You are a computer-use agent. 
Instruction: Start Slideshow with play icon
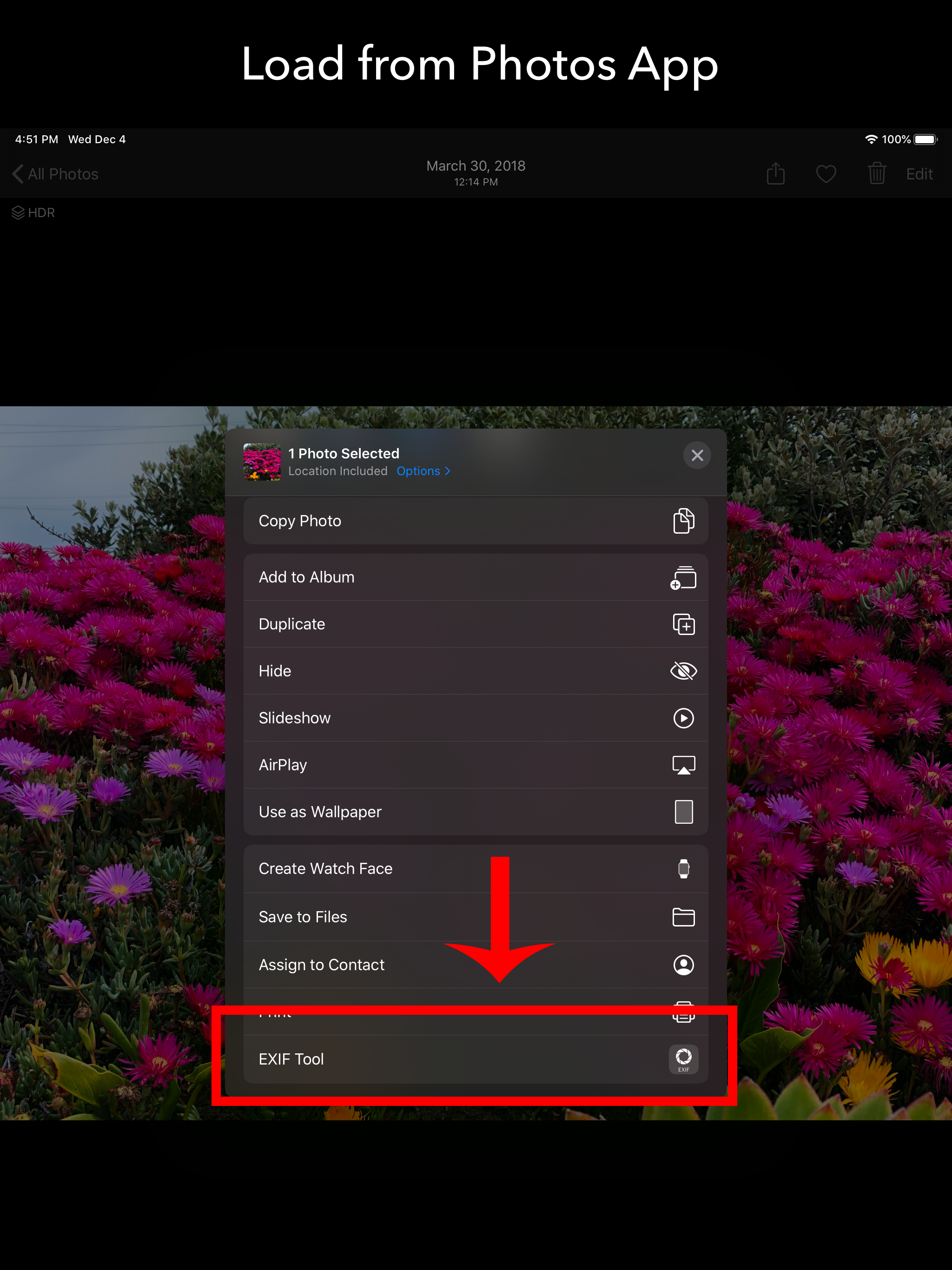pyautogui.click(x=683, y=718)
